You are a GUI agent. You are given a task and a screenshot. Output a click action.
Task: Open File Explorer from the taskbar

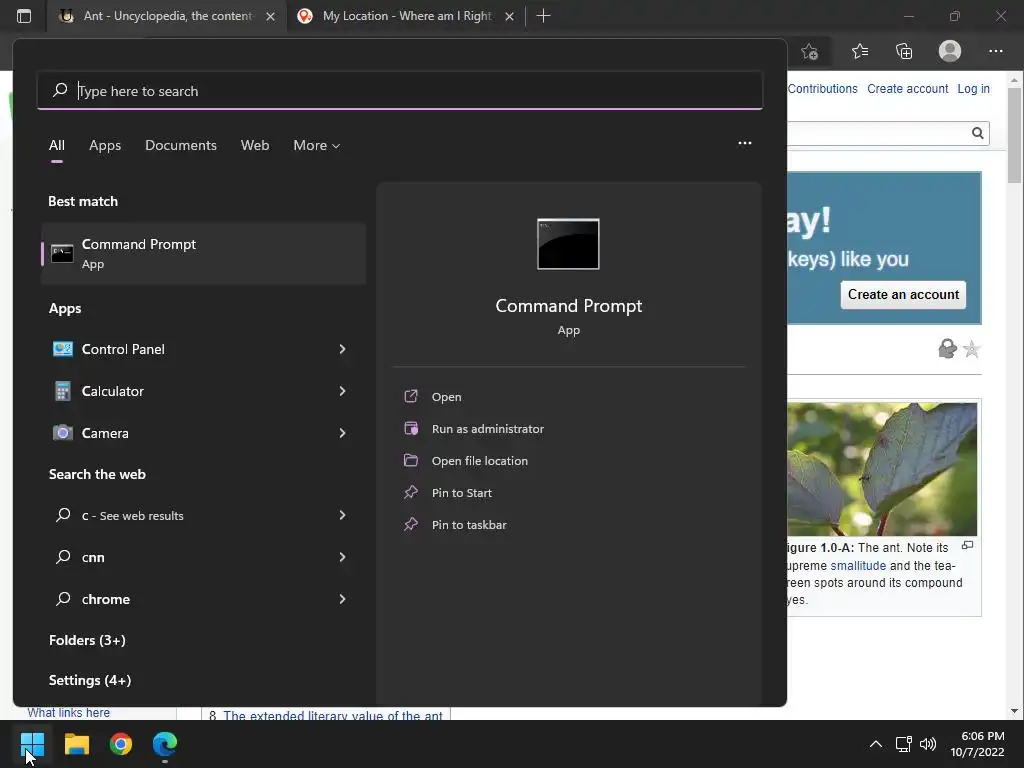(x=76, y=744)
